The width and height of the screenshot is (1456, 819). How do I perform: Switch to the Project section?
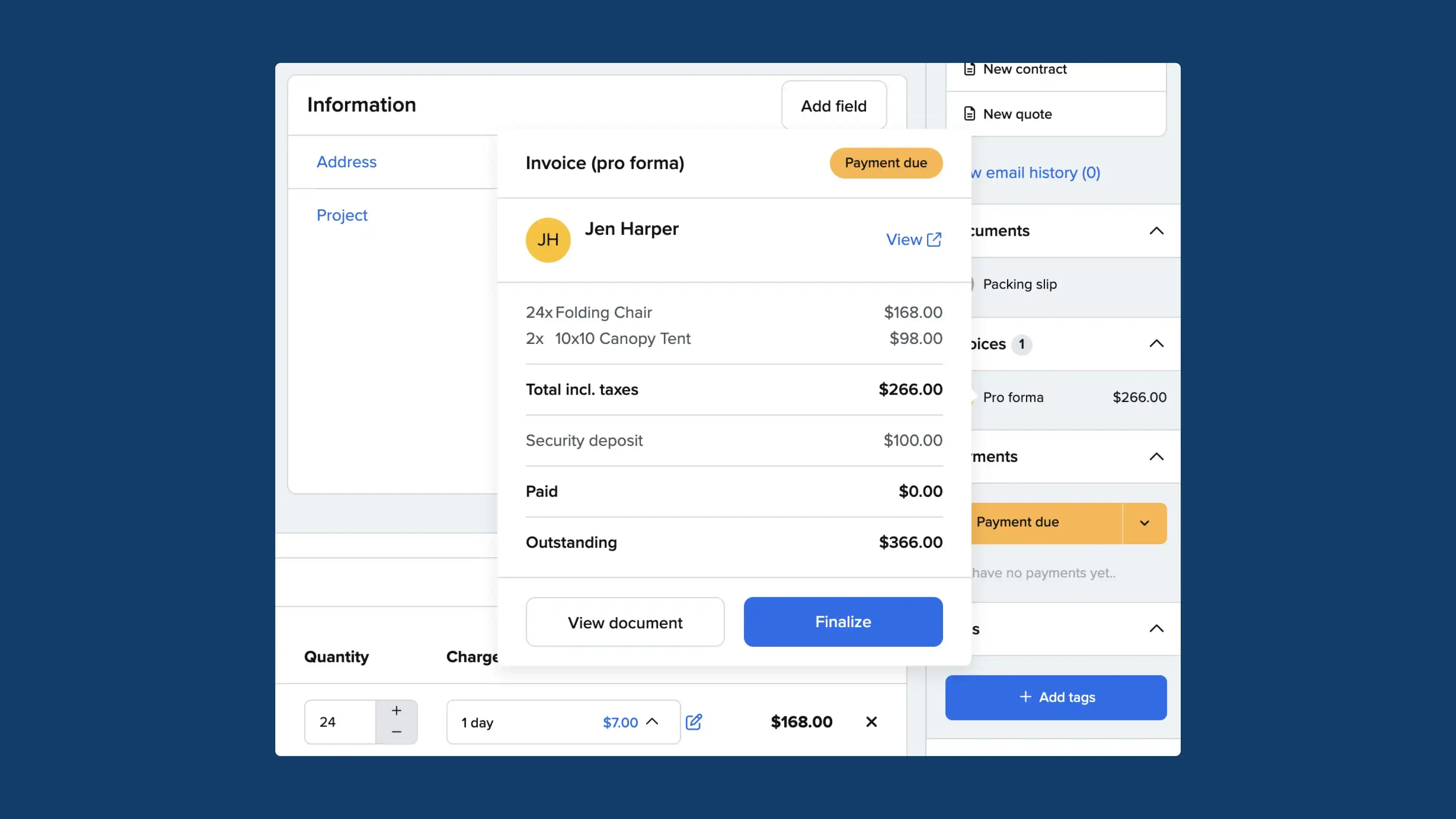coord(342,215)
